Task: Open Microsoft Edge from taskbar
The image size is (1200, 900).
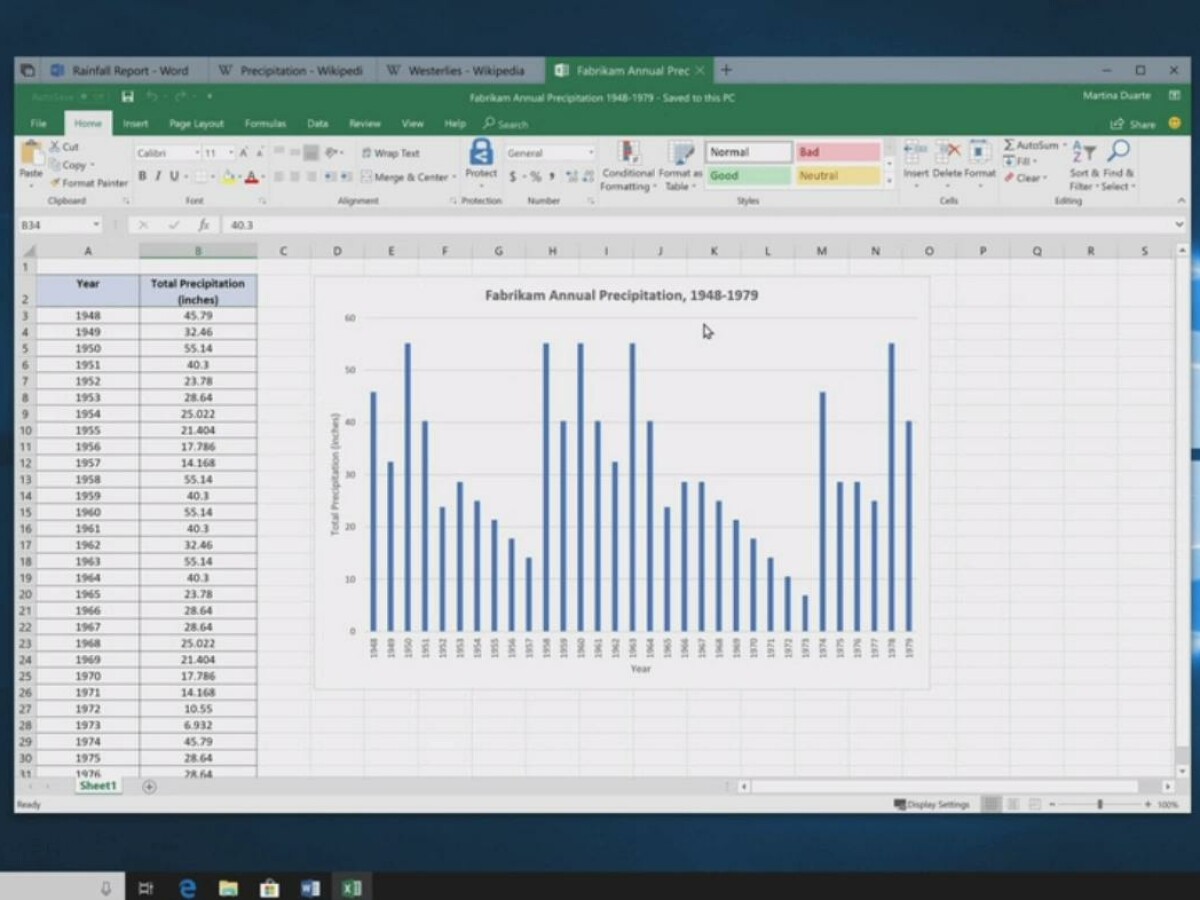Action: [187, 888]
